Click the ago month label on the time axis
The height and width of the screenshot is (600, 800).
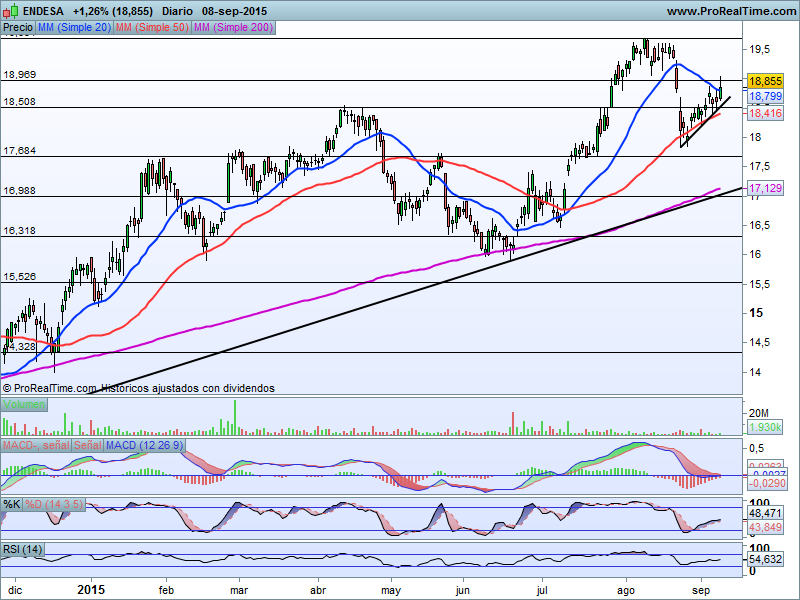tap(626, 590)
